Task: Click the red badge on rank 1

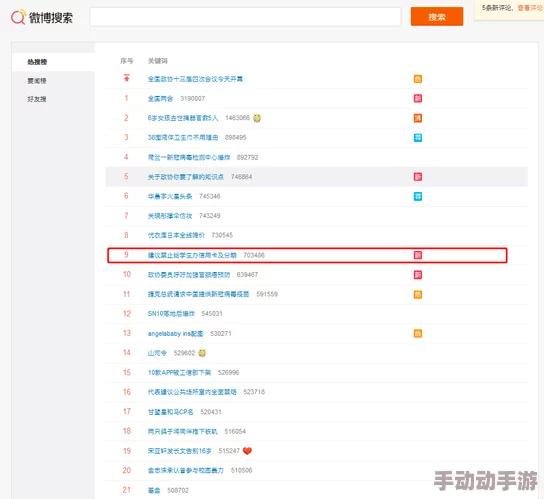Action: 418,99
